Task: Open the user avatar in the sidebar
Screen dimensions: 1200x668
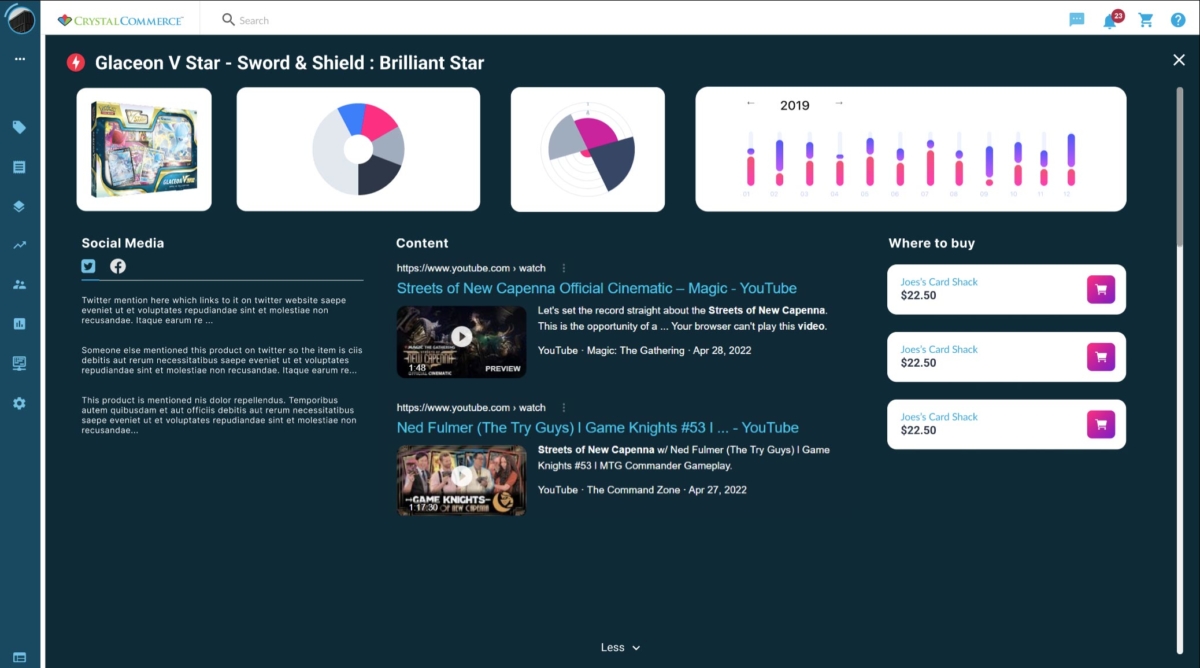Action: pos(21,19)
